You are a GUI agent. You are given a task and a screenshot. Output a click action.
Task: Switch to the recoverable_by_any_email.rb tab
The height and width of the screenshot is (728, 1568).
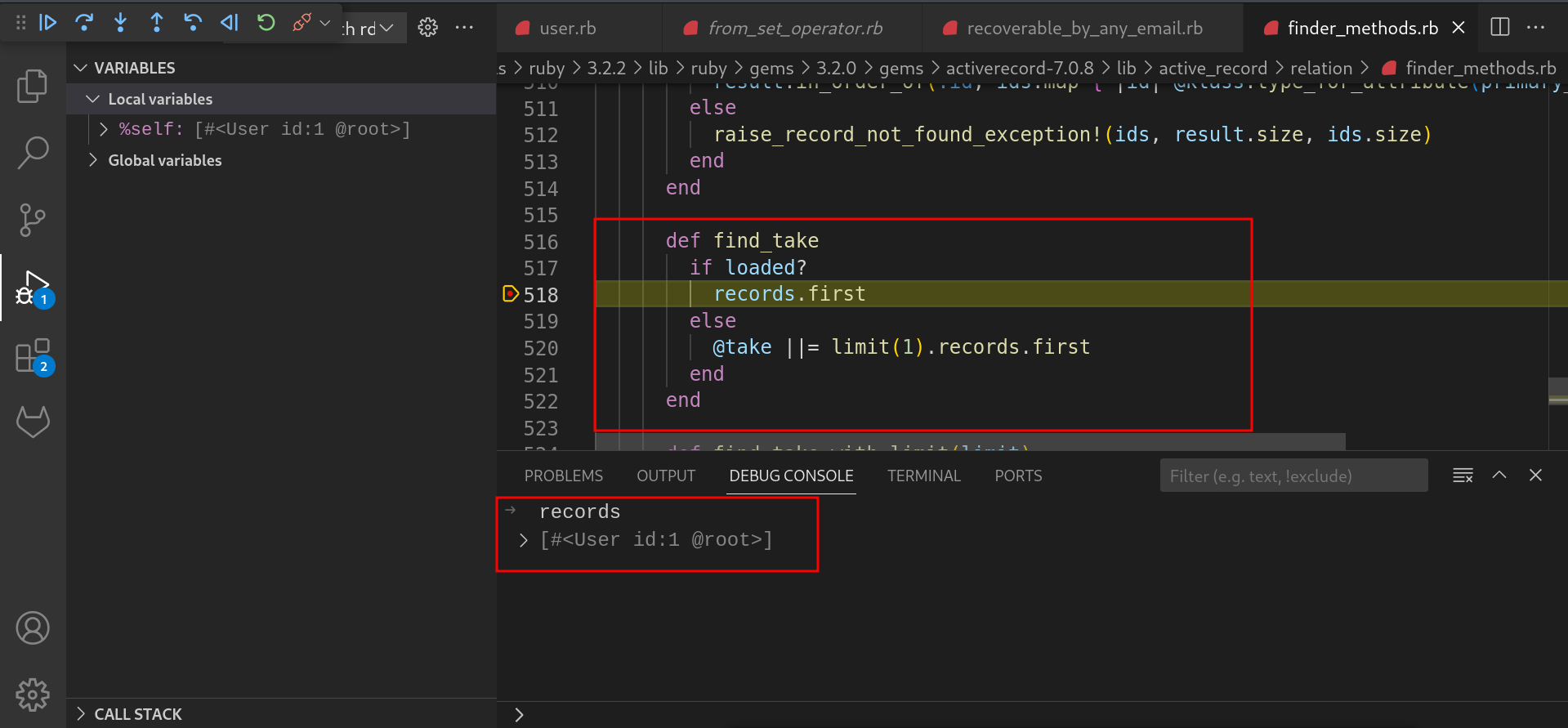point(1084,28)
